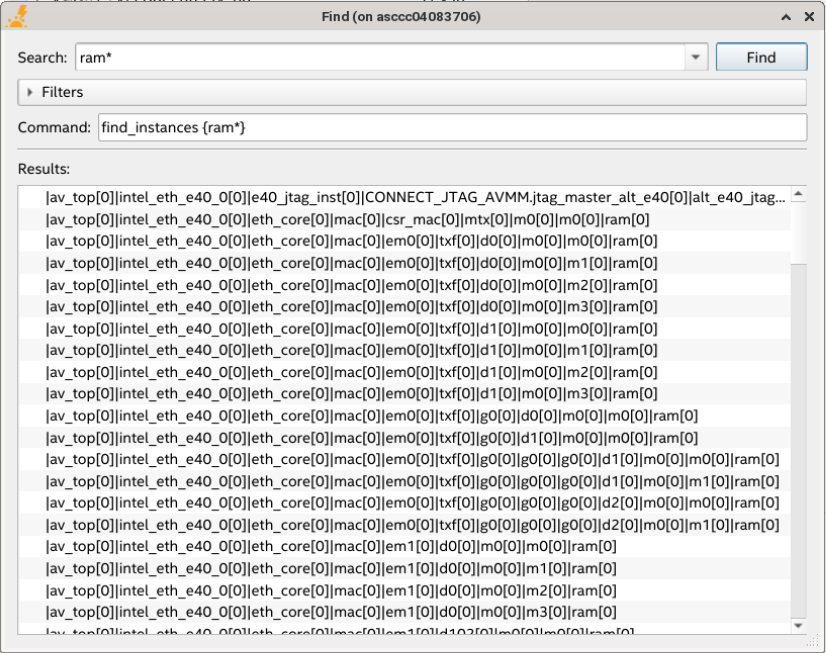Select result csr_mac[0]|mtx[0]|m0[0]|m0[0]|ram[0]
Viewport: 826px width, 653px height.
click(x=405, y=219)
